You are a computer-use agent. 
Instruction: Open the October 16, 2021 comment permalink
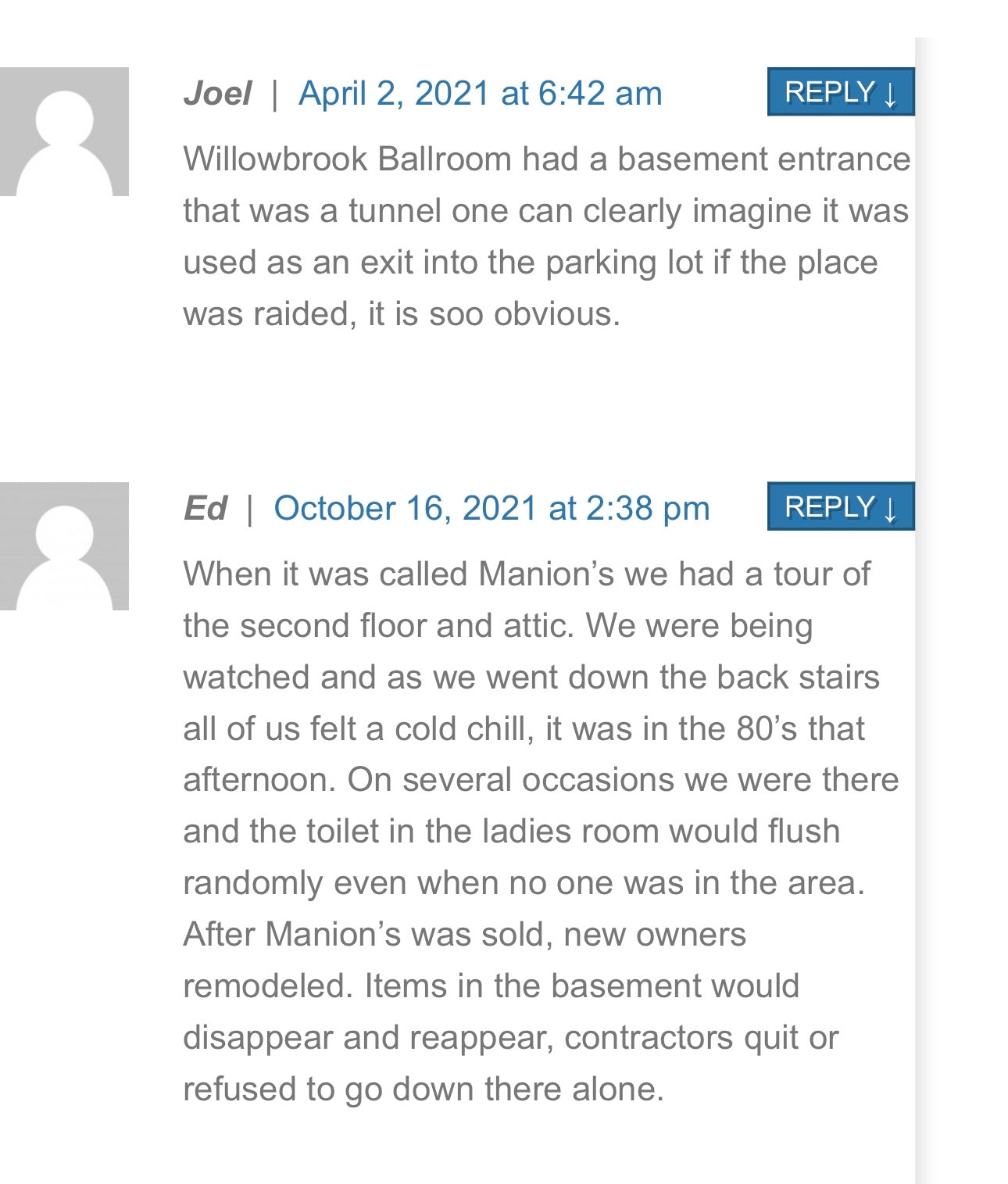tap(491, 509)
